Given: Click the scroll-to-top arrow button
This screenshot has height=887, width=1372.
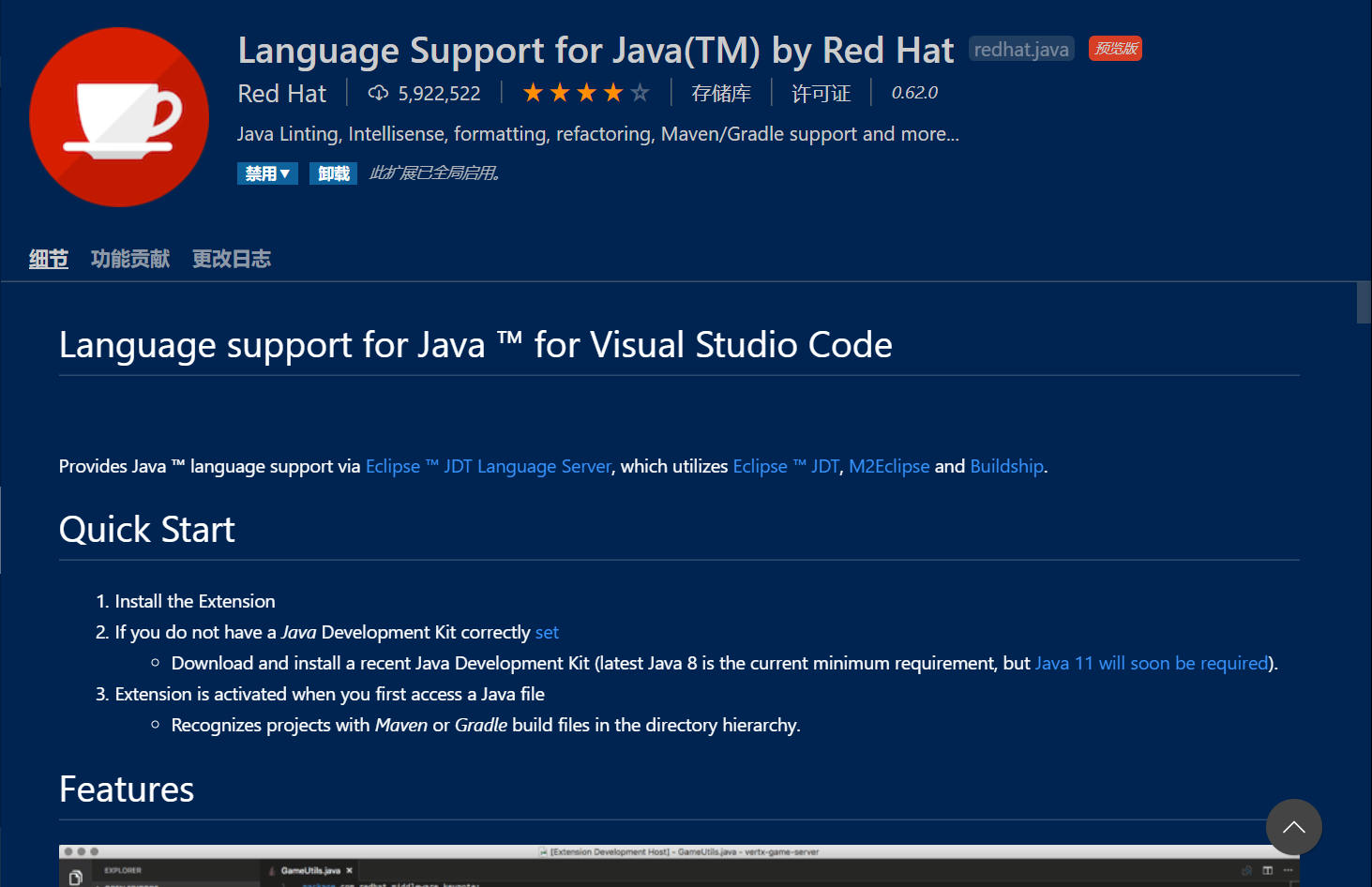Looking at the screenshot, I should pyautogui.click(x=1294, y=827).
